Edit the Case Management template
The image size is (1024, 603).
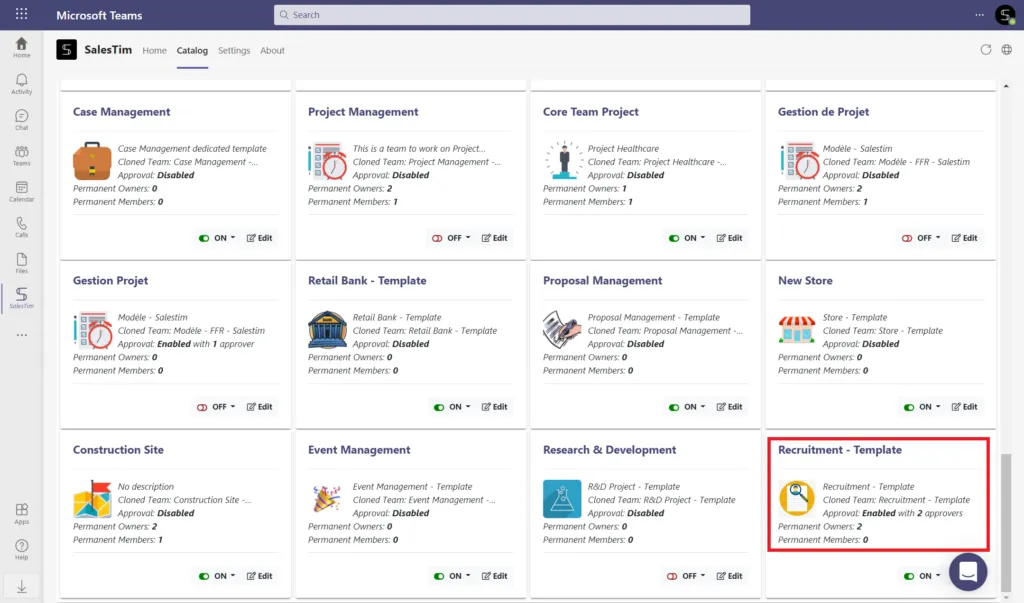[259, 238]
